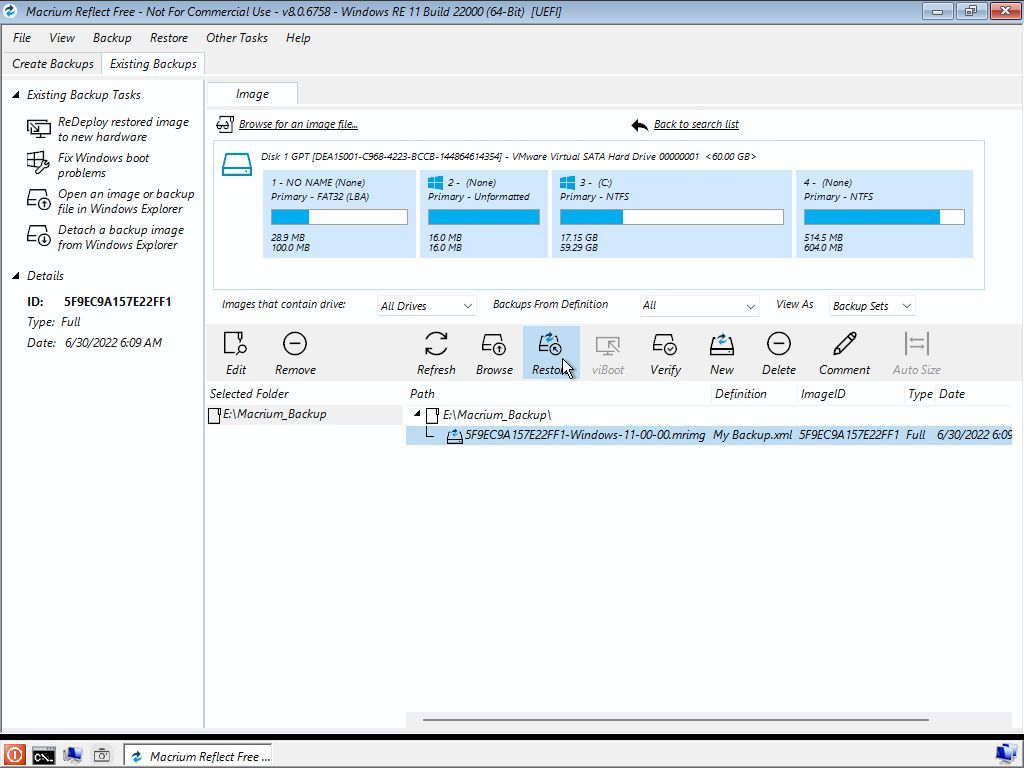
Task: Click the New backup icon
Action: click(722, 344)
